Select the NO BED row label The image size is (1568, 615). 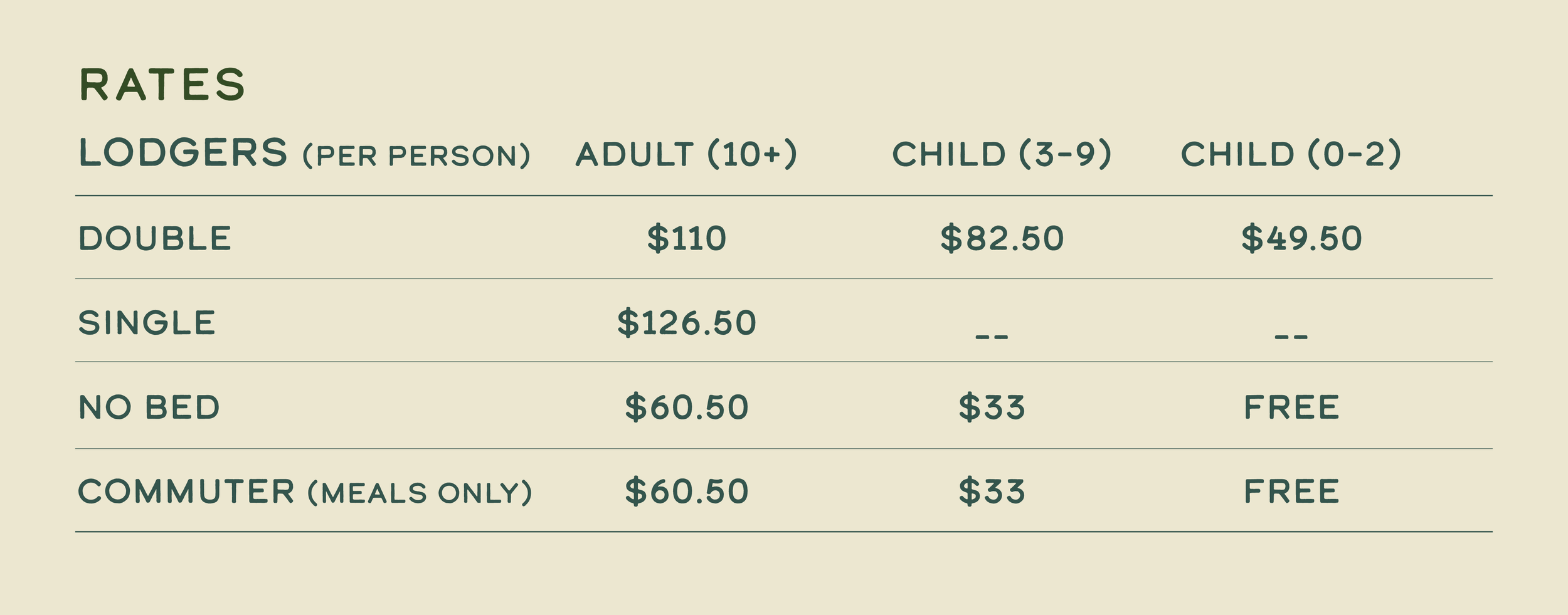[149, 407]
